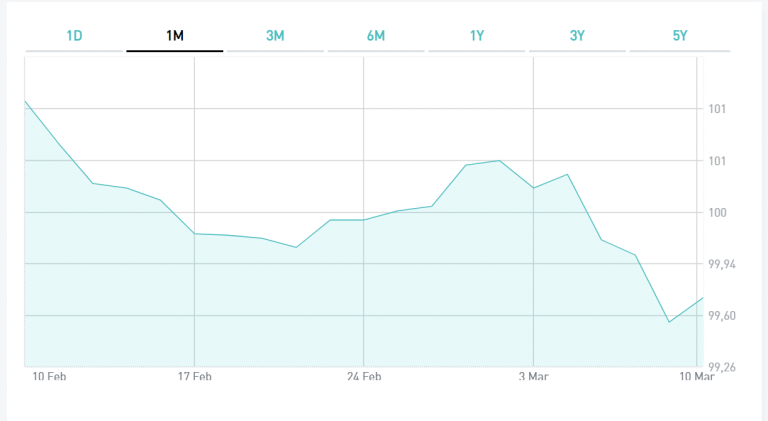Select the 24 Feb date label

click(364, 376)
